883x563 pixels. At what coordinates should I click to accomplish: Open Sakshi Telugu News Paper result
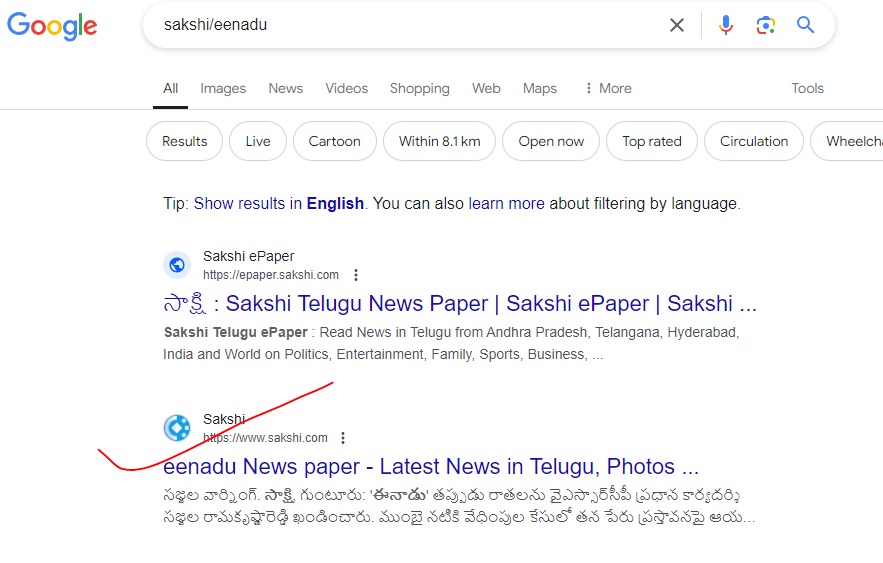pyautogui.click(x=460, y=304)
